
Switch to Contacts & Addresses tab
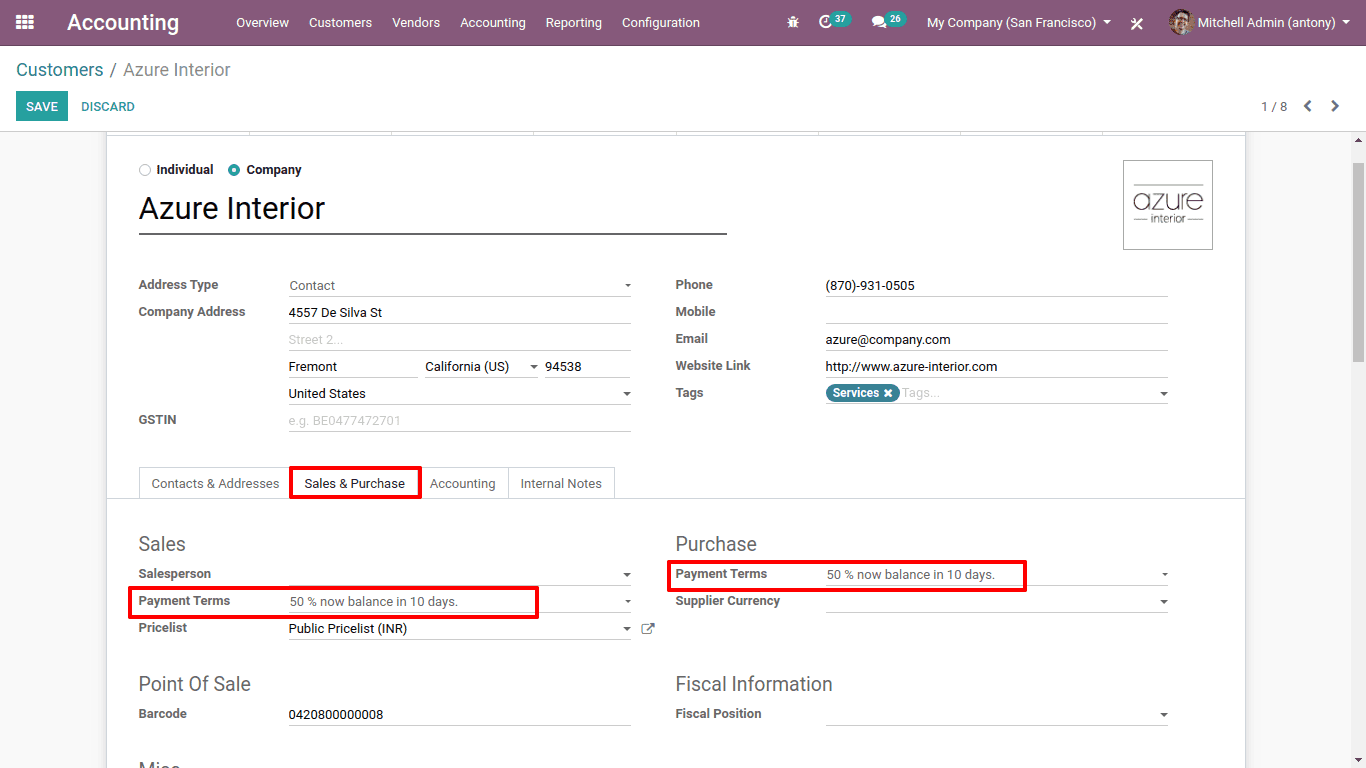pyautogui.click(x=215, y=483)
